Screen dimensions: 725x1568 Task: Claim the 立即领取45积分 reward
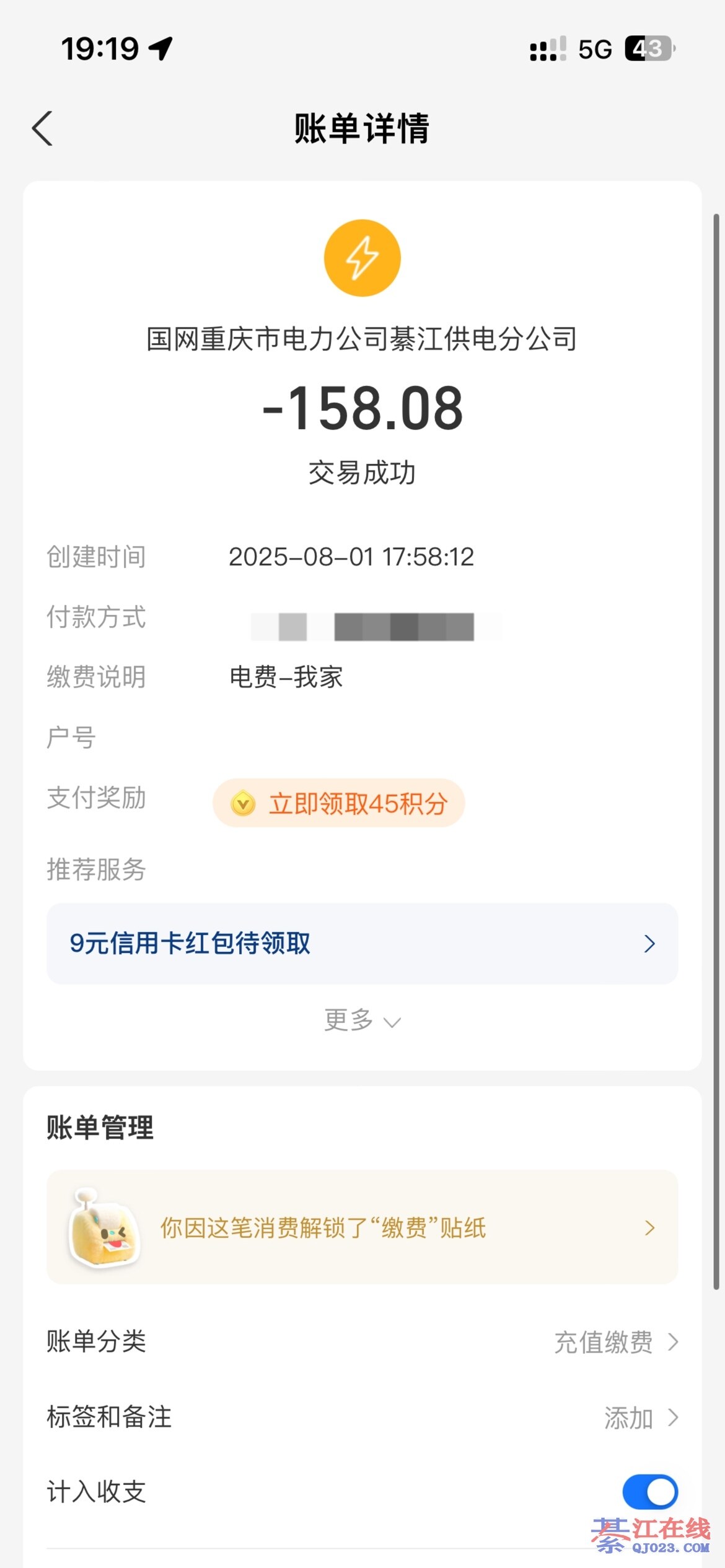339,803
